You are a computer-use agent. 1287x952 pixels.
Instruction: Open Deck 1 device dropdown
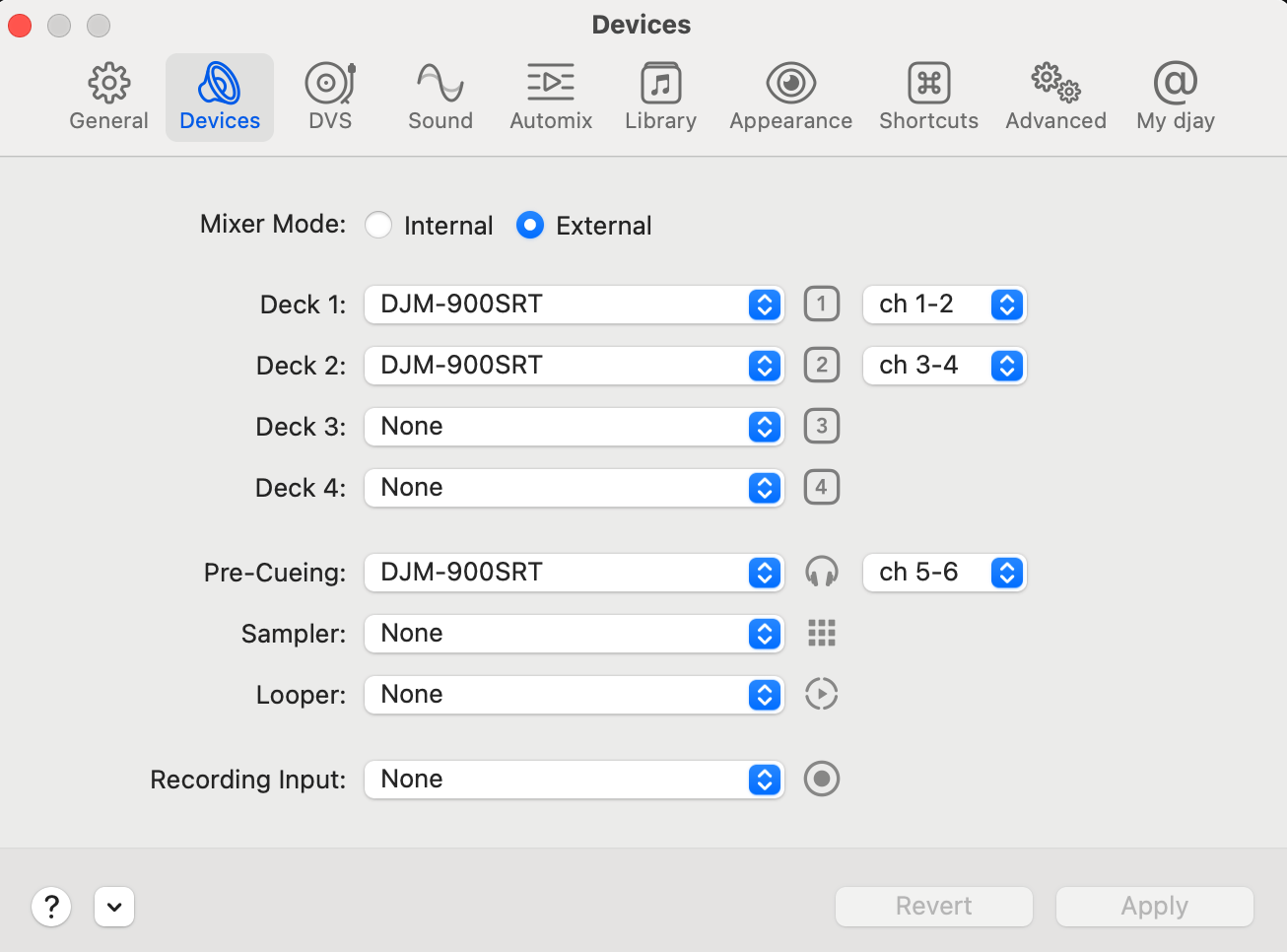coord(574,305)
